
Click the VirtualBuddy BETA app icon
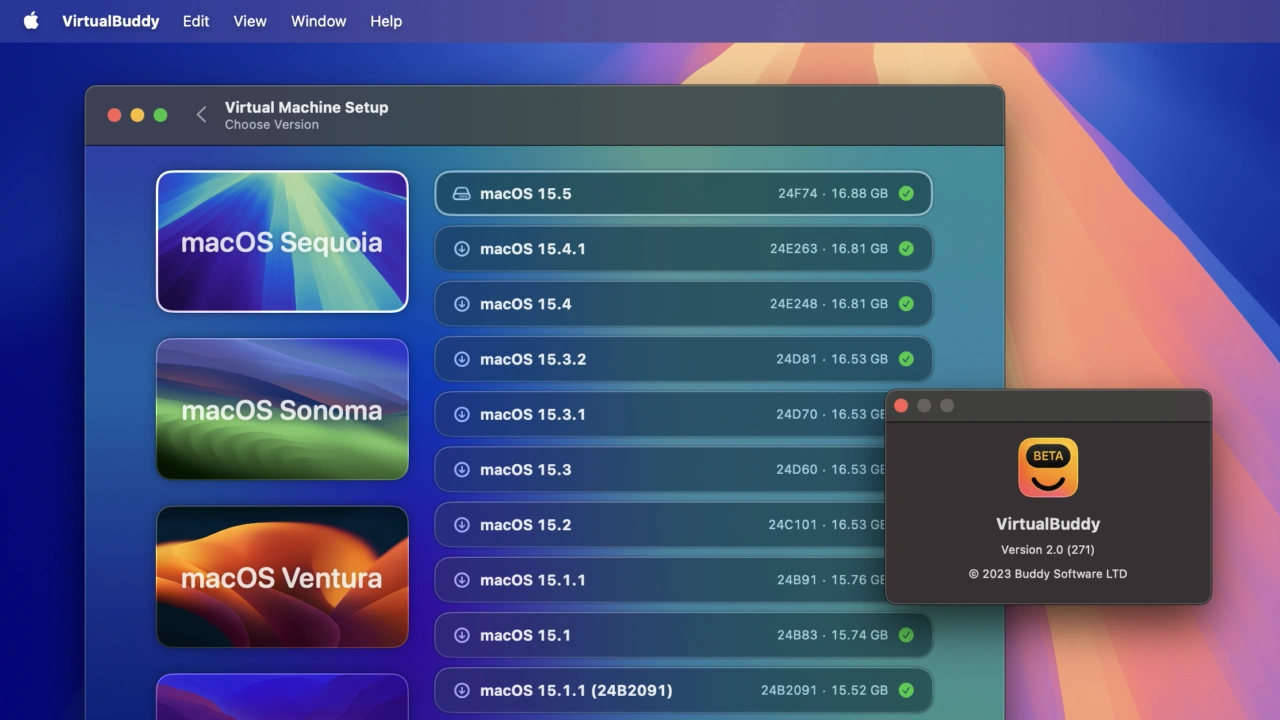point(1047,467)
